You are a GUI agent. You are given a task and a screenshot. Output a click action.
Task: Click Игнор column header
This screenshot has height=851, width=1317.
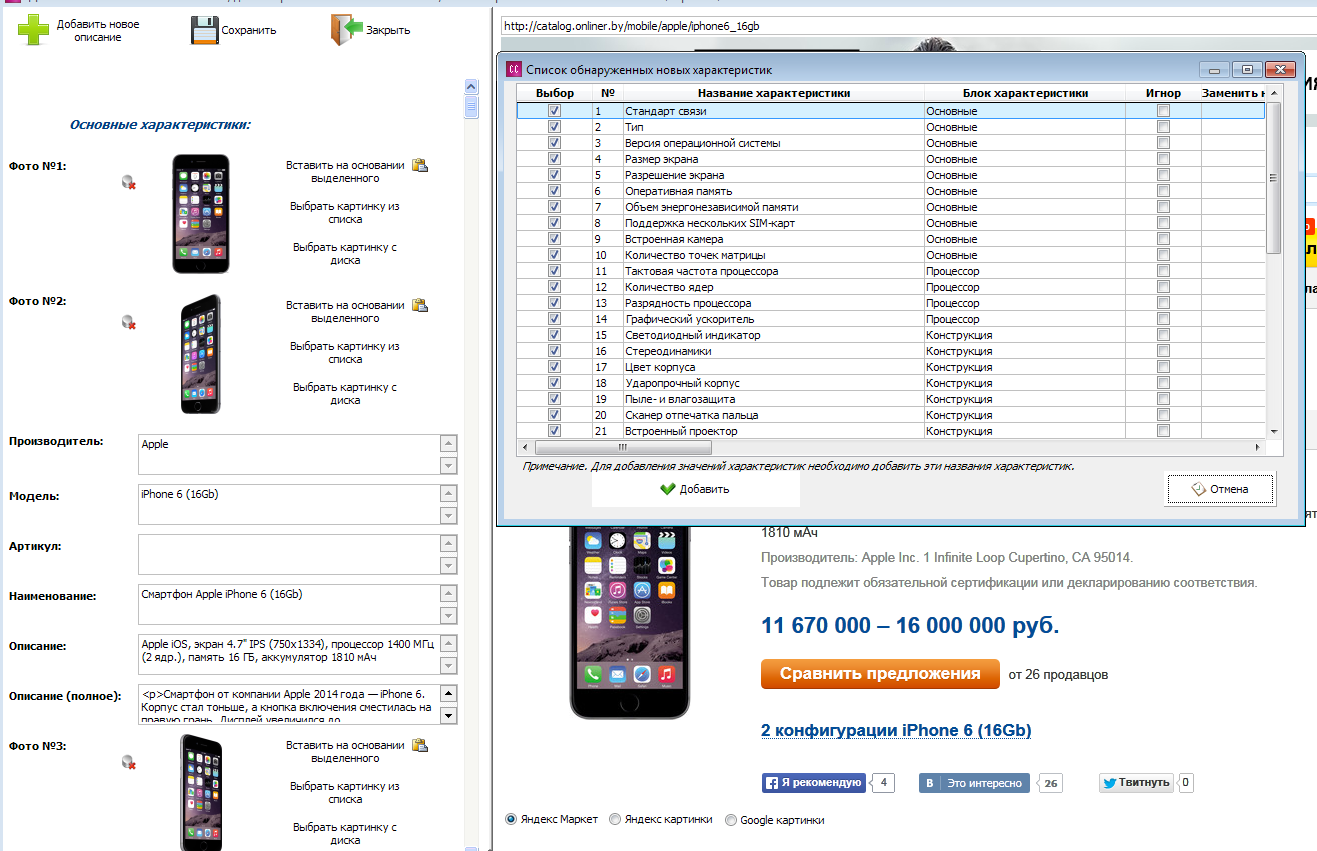[x=1163, y=93]
